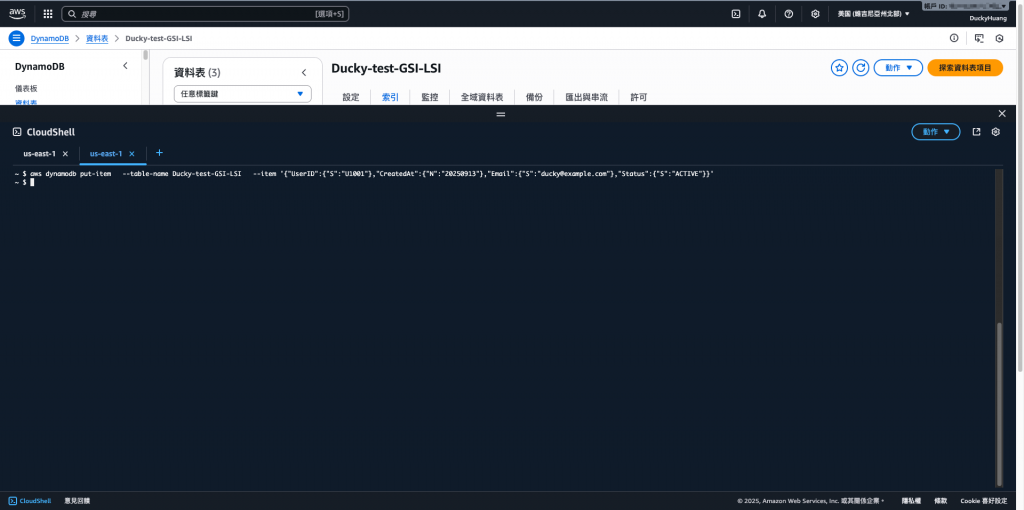This screenshot has height=510, width=1024.
Task: Open 儀表板 in side navigation
Action: 27,88
